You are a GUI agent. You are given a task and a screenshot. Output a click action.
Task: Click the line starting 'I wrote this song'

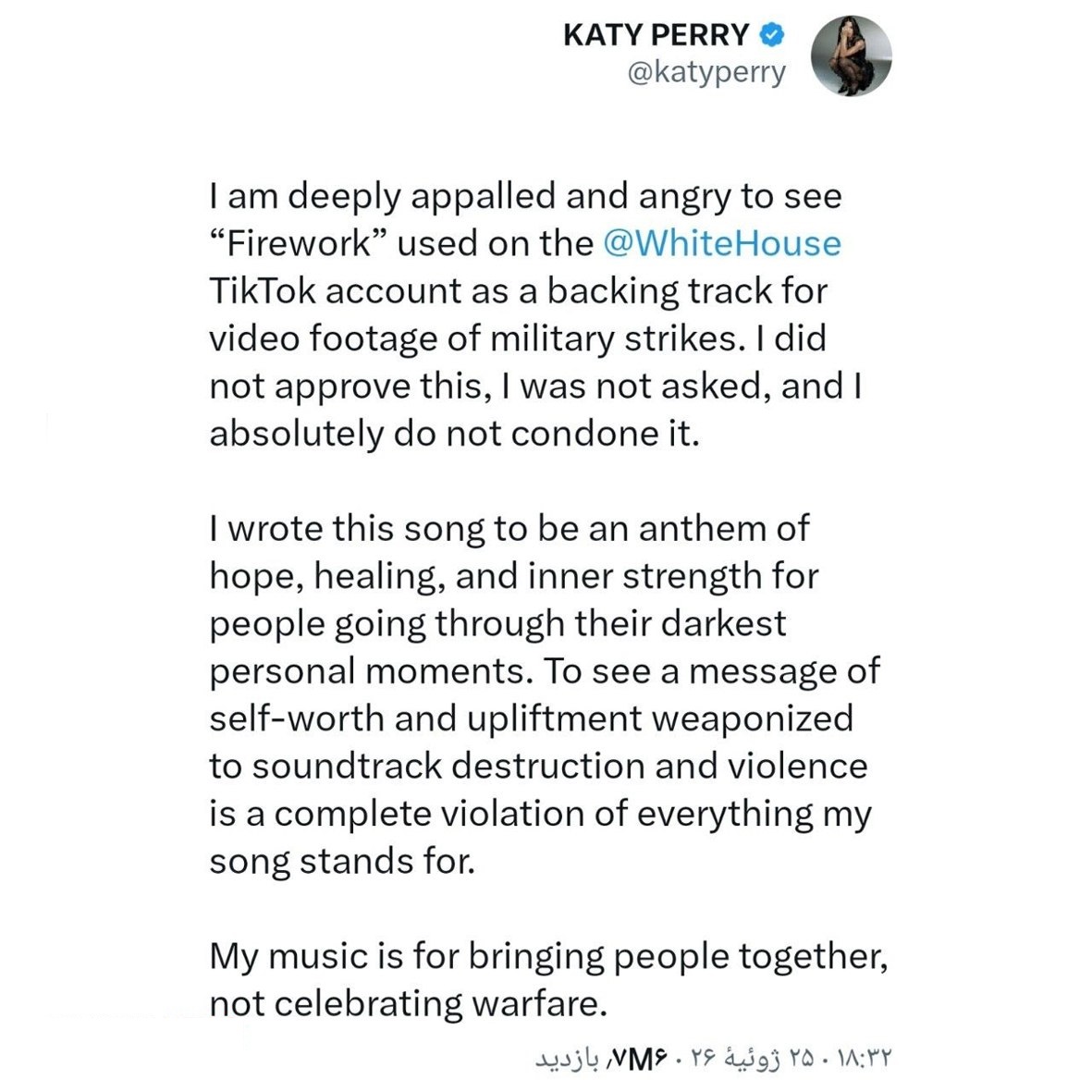tap(509, 529)
